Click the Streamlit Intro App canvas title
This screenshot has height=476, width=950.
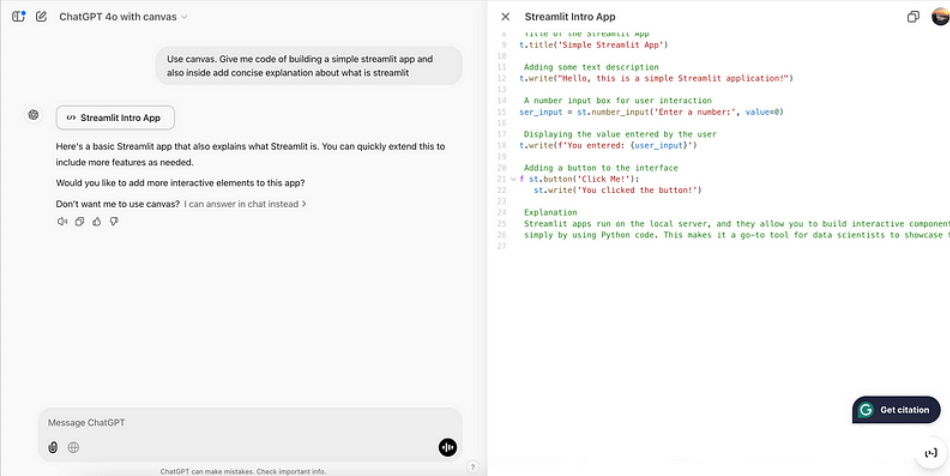pos(570,17)
